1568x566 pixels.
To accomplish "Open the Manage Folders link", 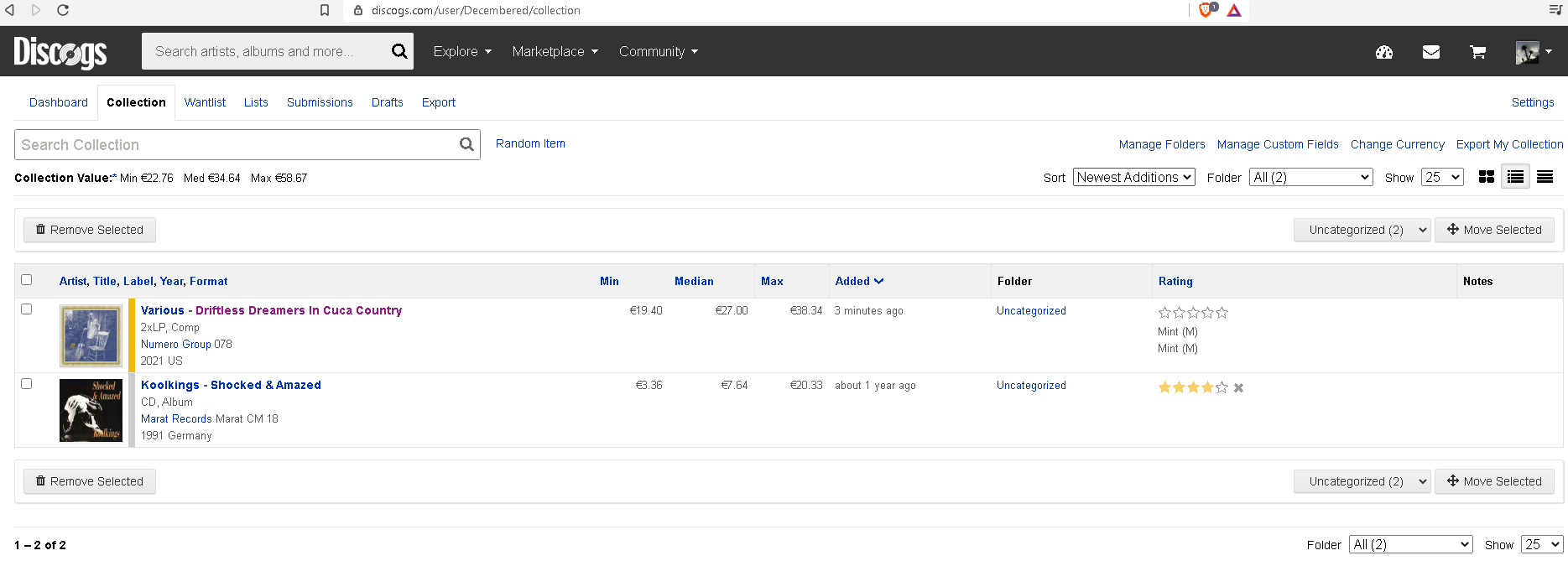I will tap(1161, 144).
